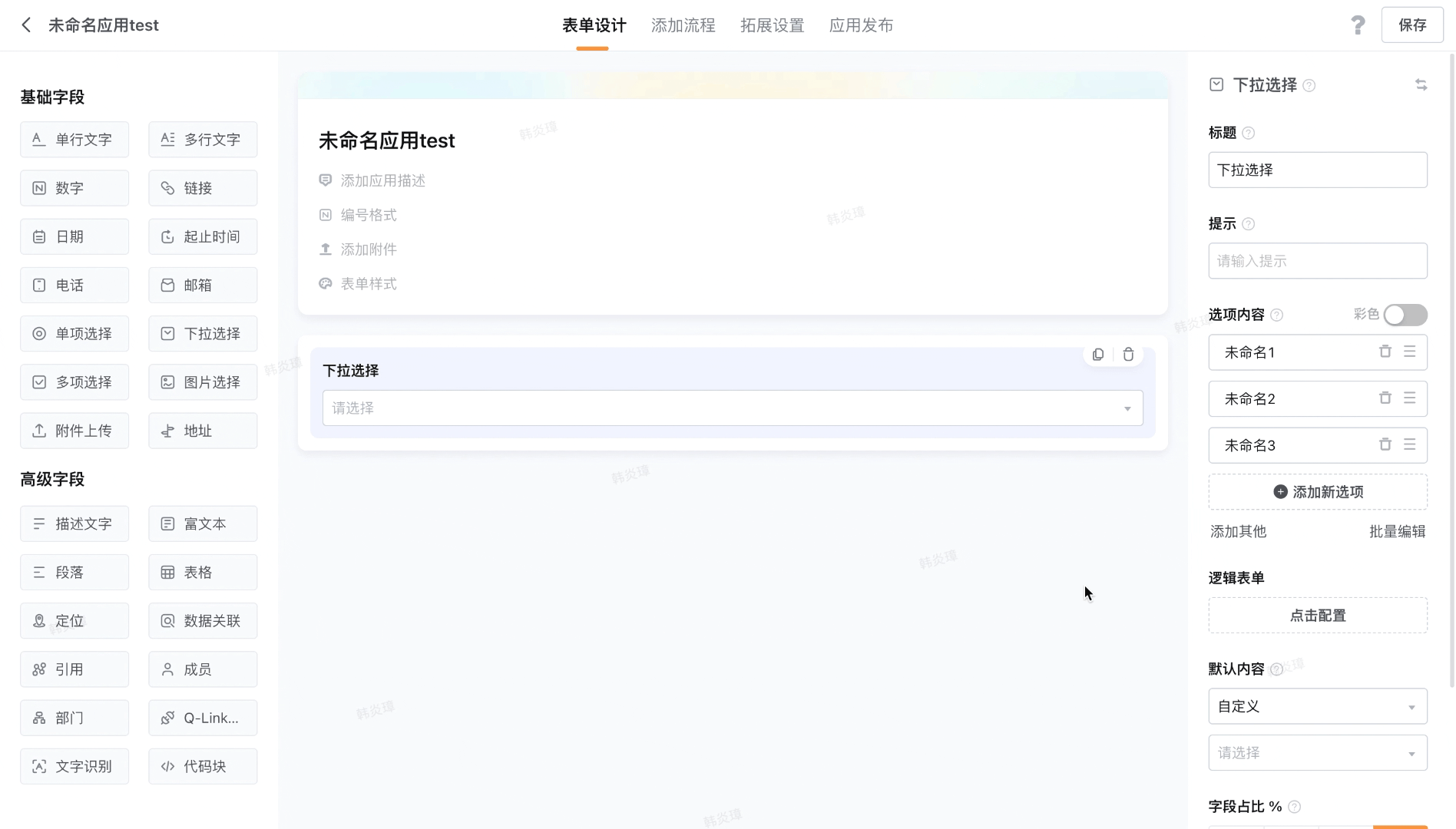Click help icon next to 字段占比 %

click(1295, 807)
